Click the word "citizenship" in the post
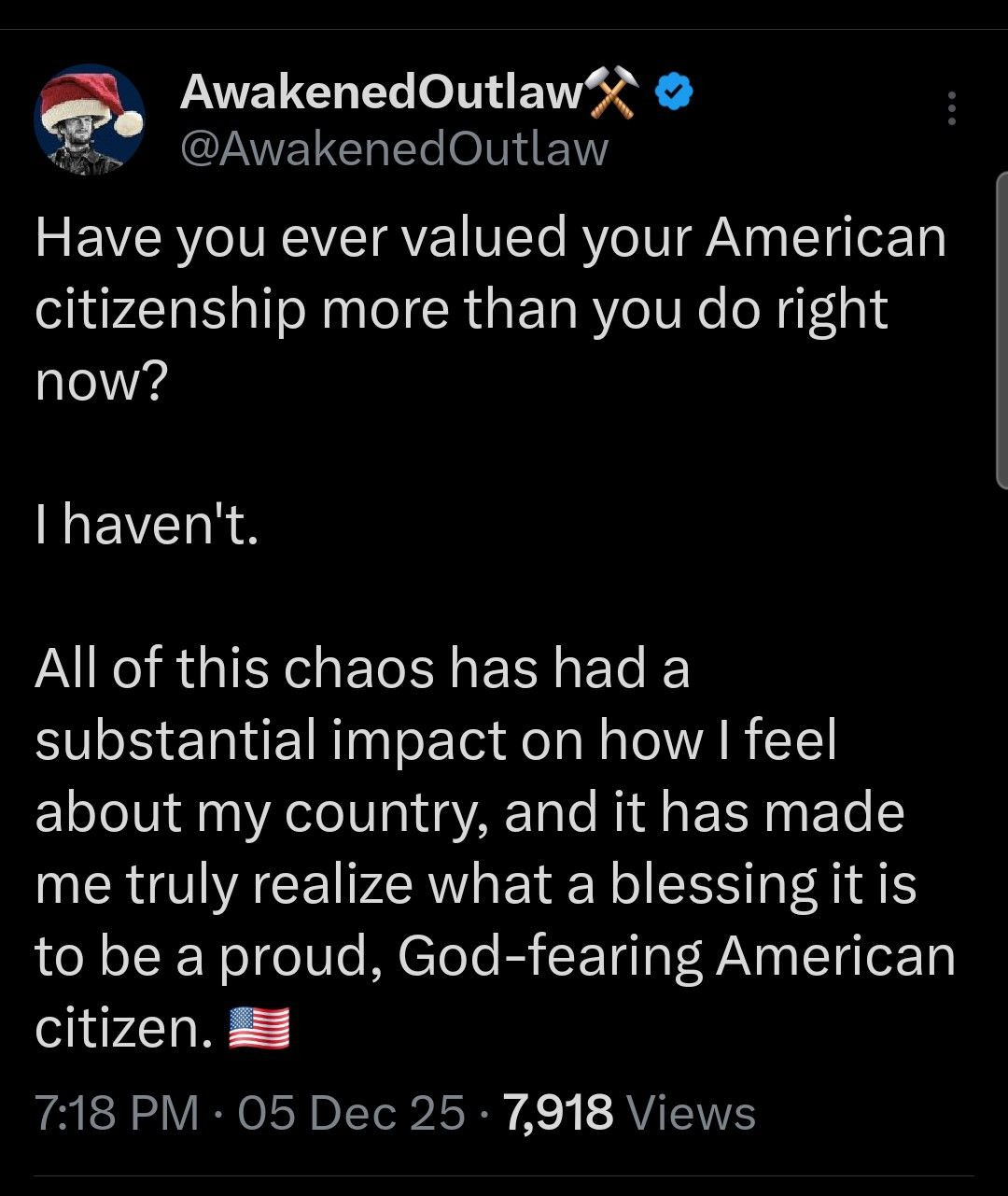 pyautogui.click(x=170, y=310)
